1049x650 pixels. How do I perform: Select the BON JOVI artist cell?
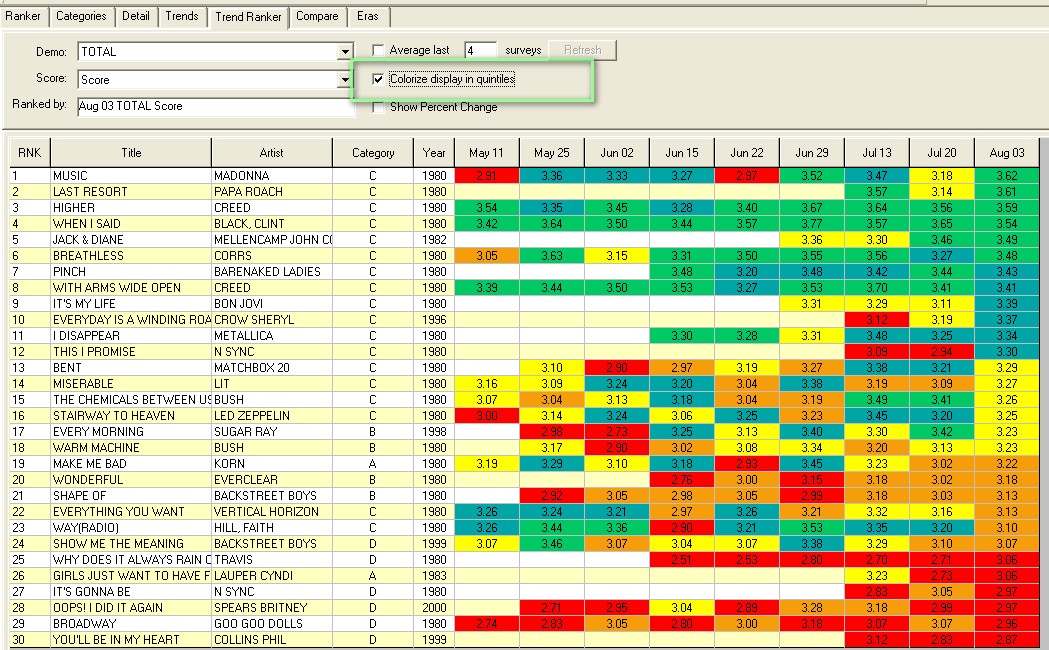coord(272,304)
